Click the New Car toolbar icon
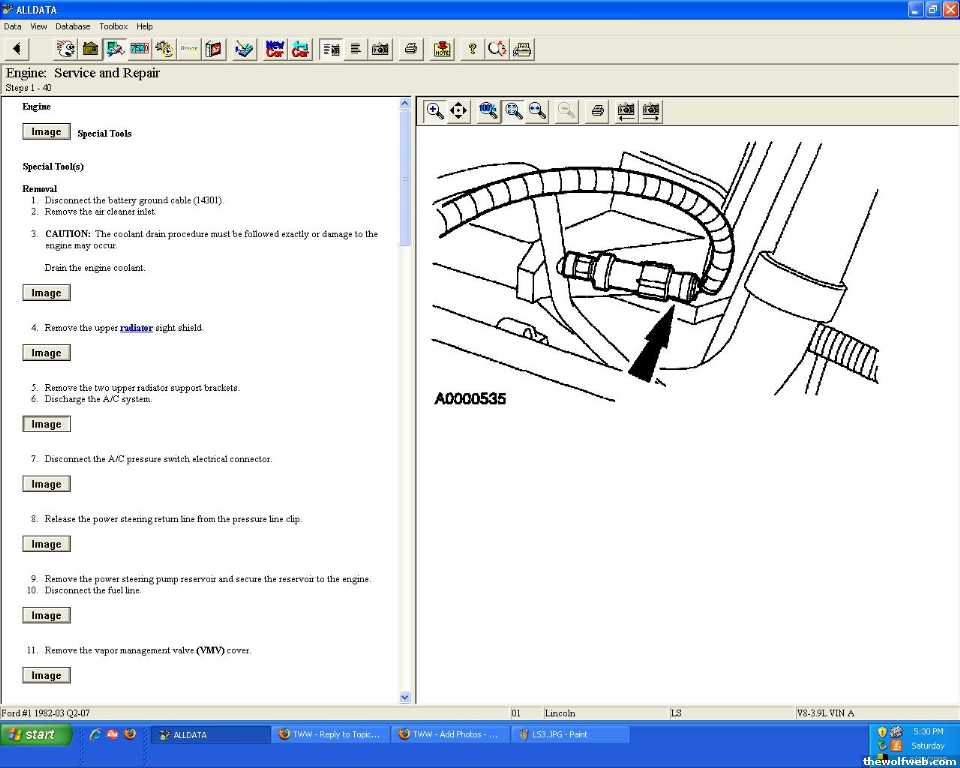The image size is (960, 768). click(x=275, y=49)
